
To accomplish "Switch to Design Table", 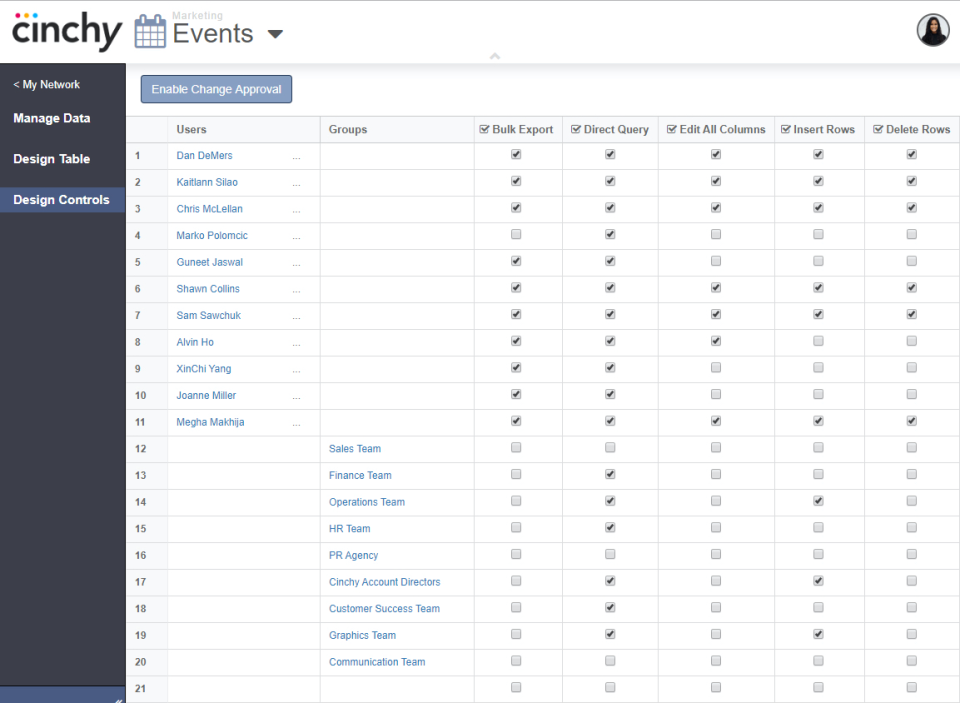I will pos(52,159).
